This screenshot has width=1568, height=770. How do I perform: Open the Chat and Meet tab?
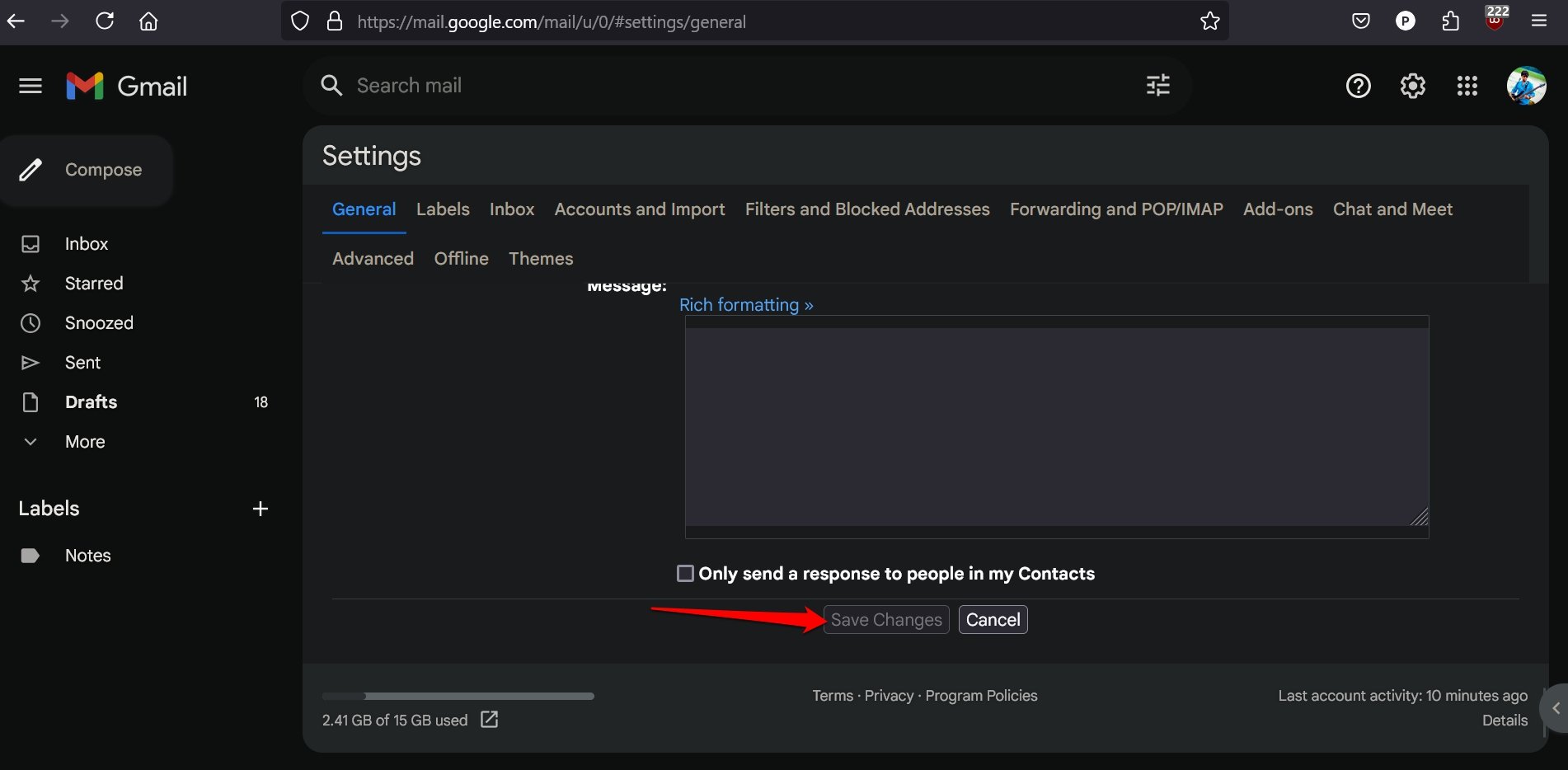click(x=1392, y=209)
